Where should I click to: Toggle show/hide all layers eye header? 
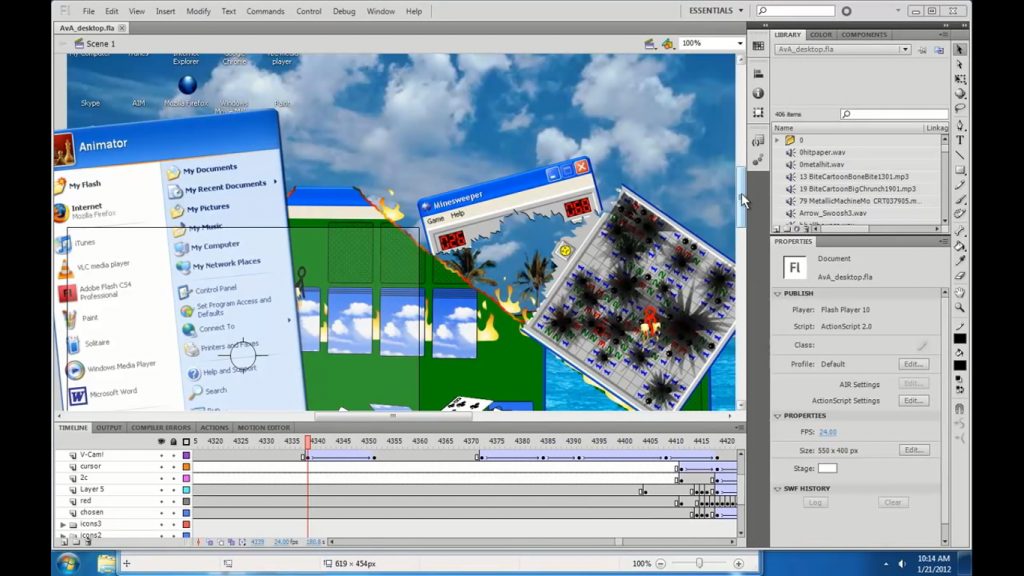pos(161,441)
